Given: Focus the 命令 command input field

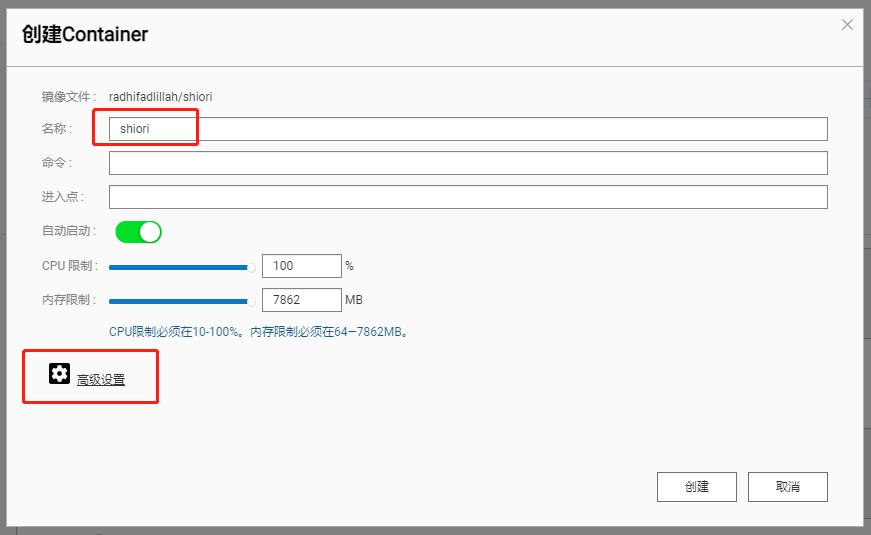Looking at the screenshot, I should click(x=468, y=163).
